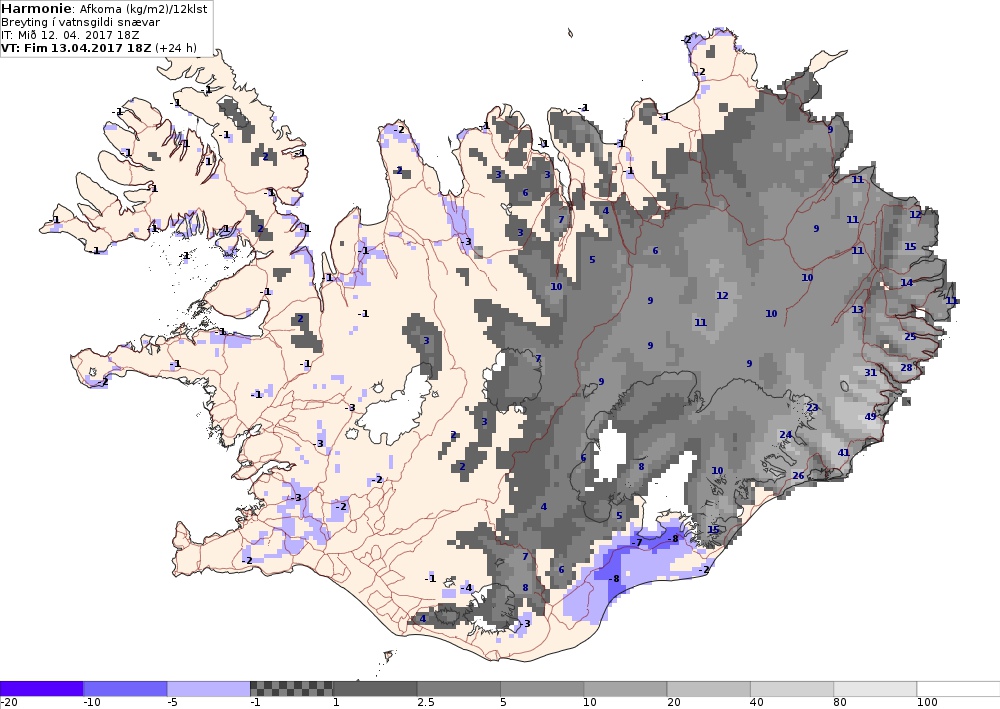Click the map value 28 on east coast

[x=906, y=367]
